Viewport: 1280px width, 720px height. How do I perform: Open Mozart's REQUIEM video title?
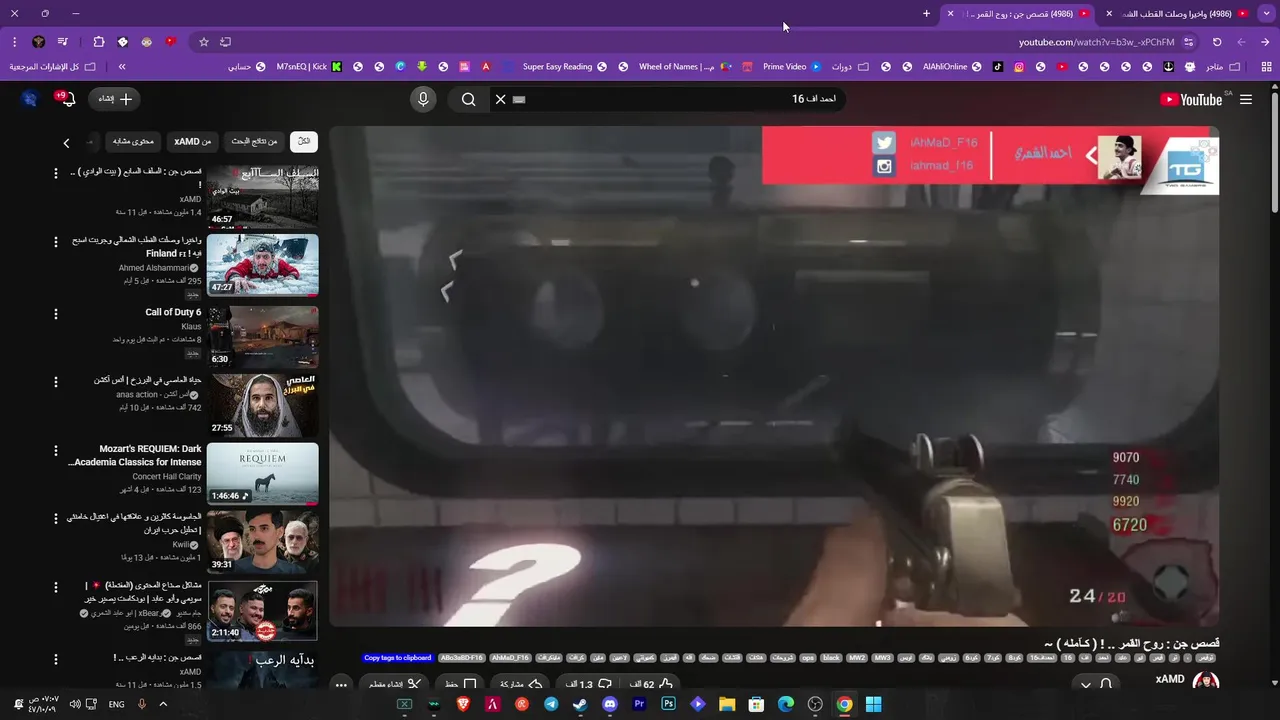(x=135, y=456)
